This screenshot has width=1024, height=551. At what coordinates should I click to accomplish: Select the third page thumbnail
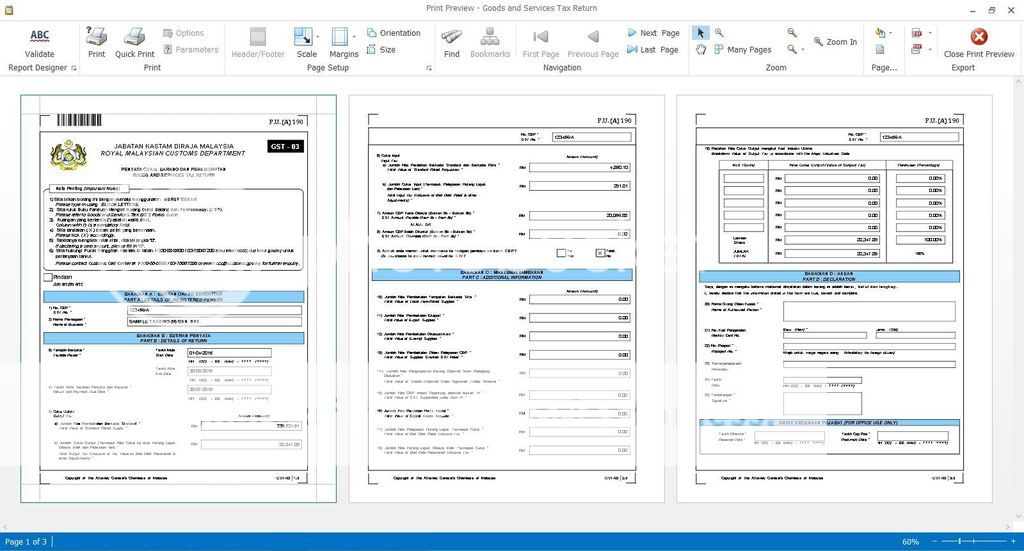pyautogui.click(x=834, y=298)
